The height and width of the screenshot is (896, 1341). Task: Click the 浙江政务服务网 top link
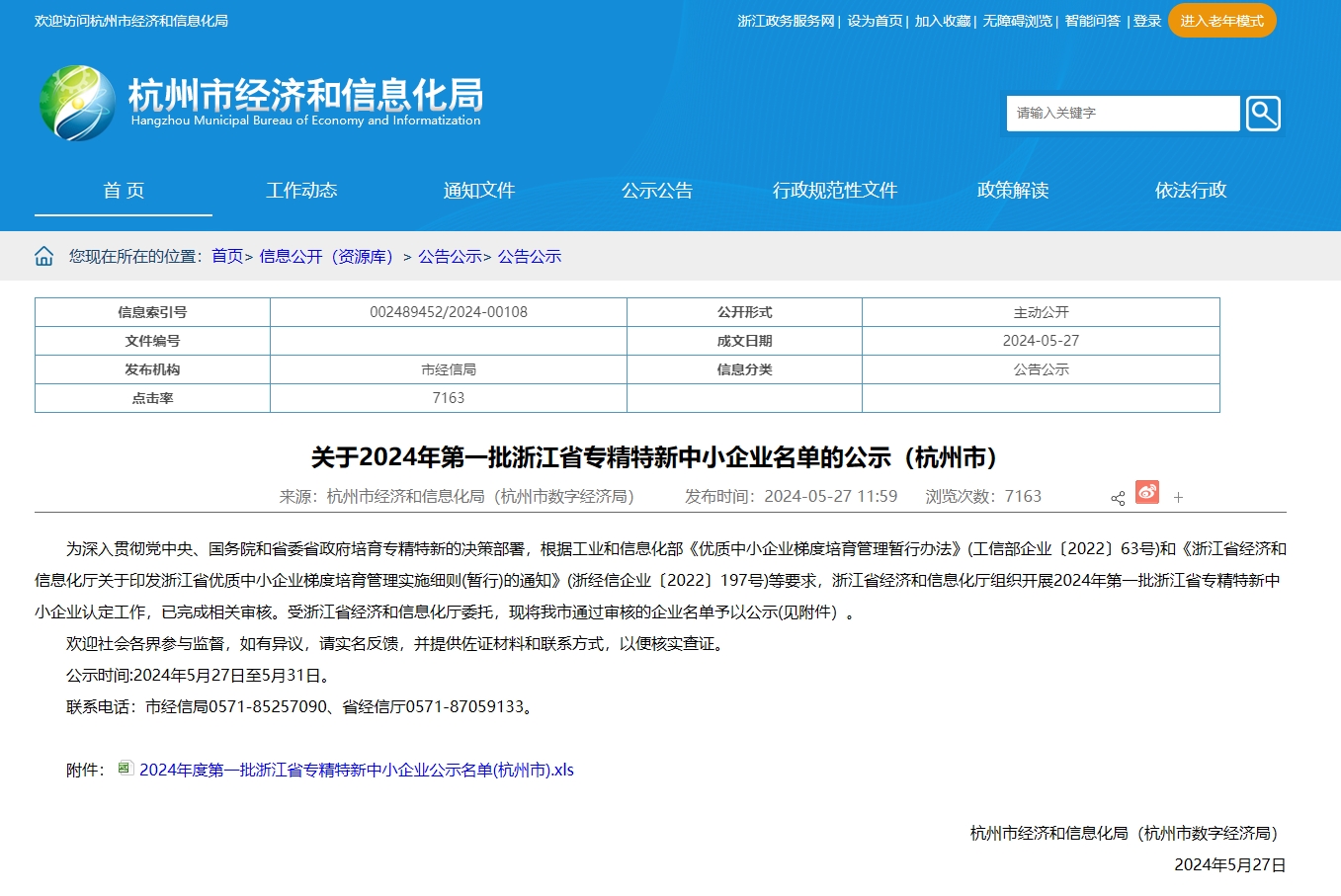[x=786, y=21]
